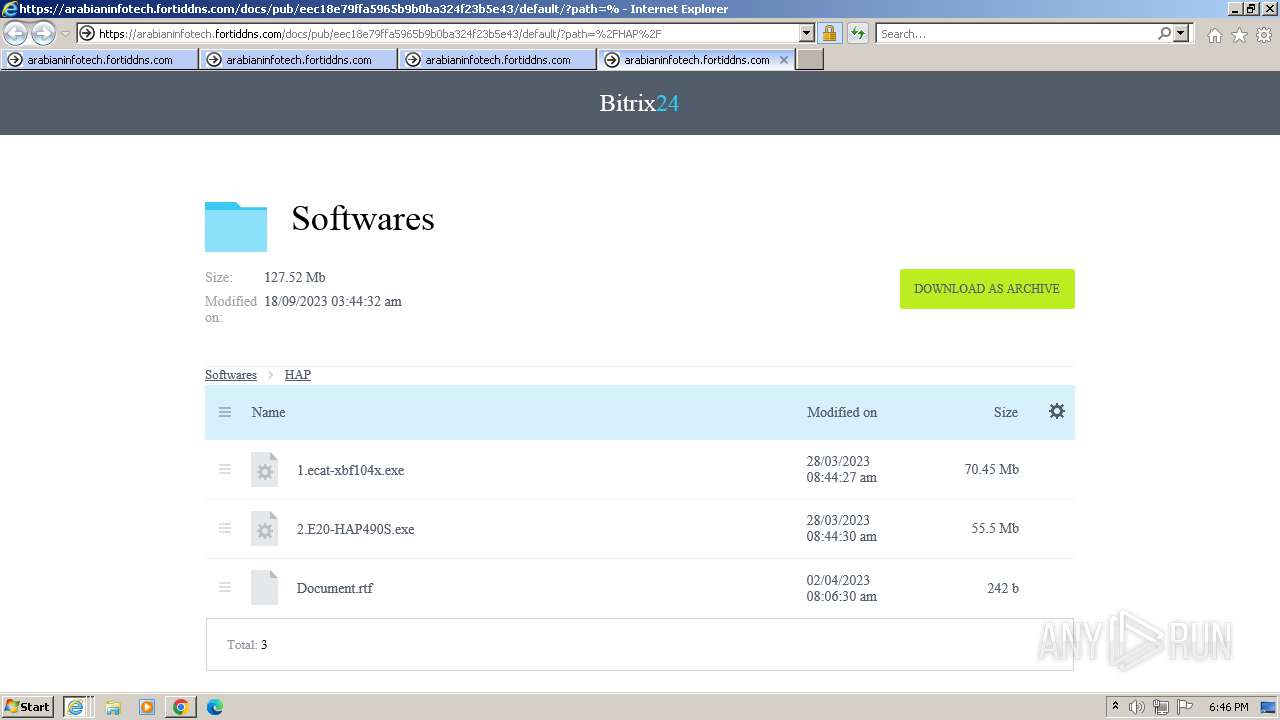1280x720 pixels.
Task: Click the network tray icon
Action: (x=1161, y=707)
